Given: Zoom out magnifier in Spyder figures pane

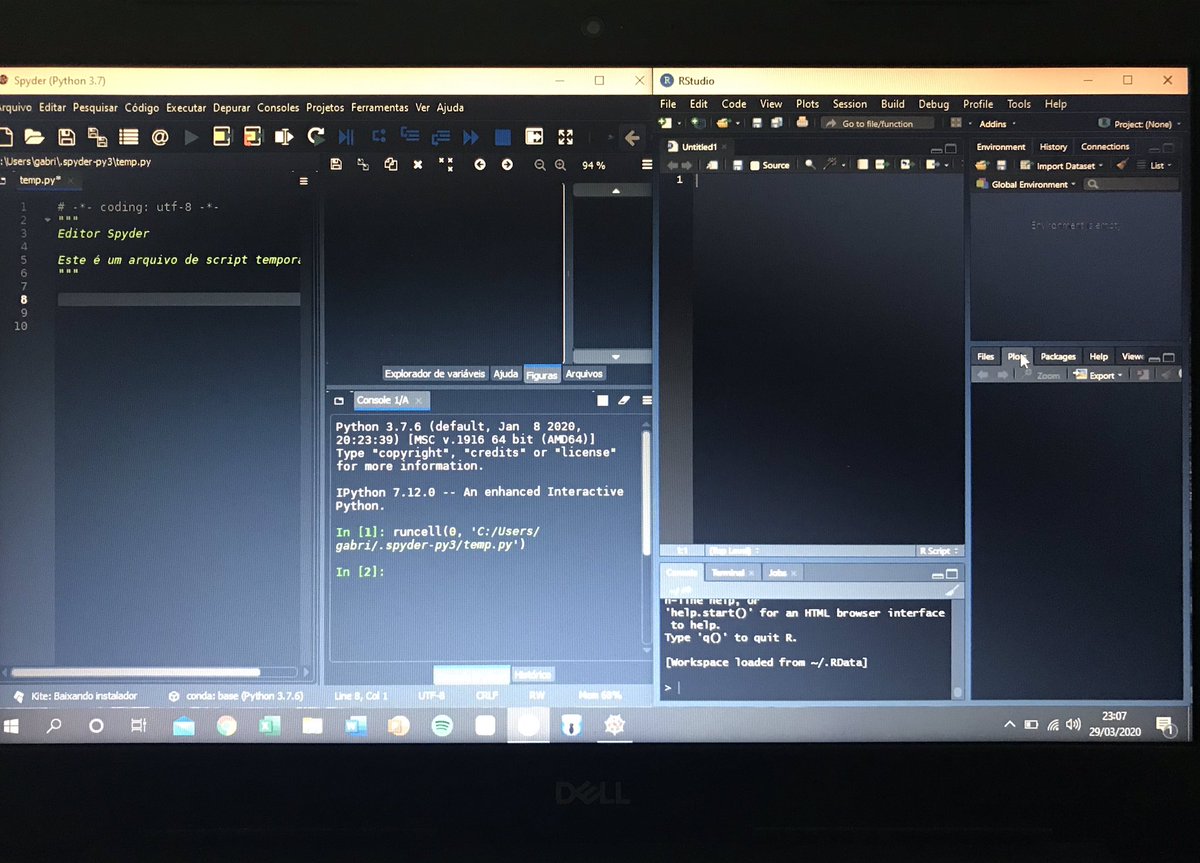Looking at the screenshot, I should 540,165.
